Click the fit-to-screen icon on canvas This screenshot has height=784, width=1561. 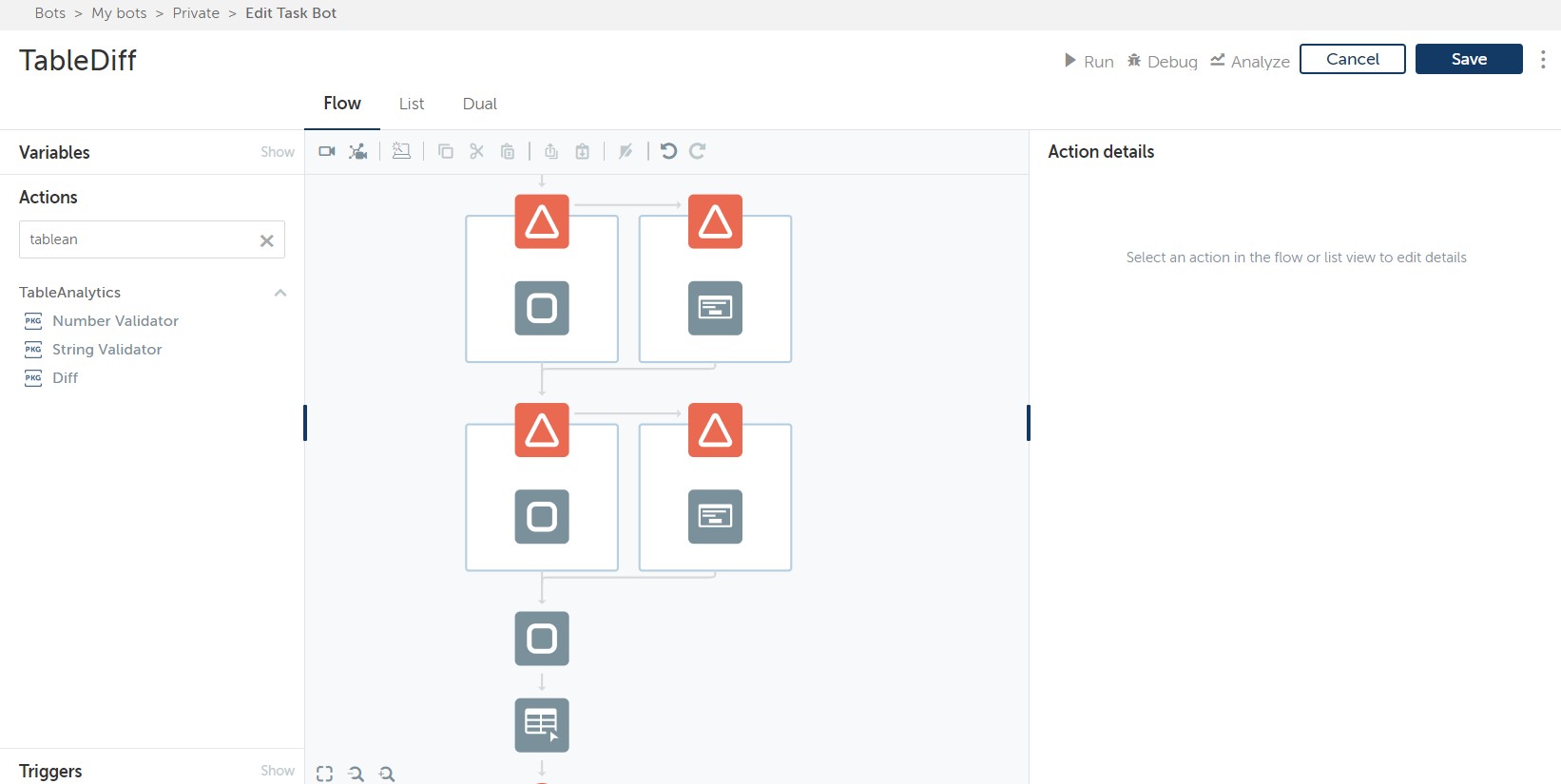coord(325,774)
